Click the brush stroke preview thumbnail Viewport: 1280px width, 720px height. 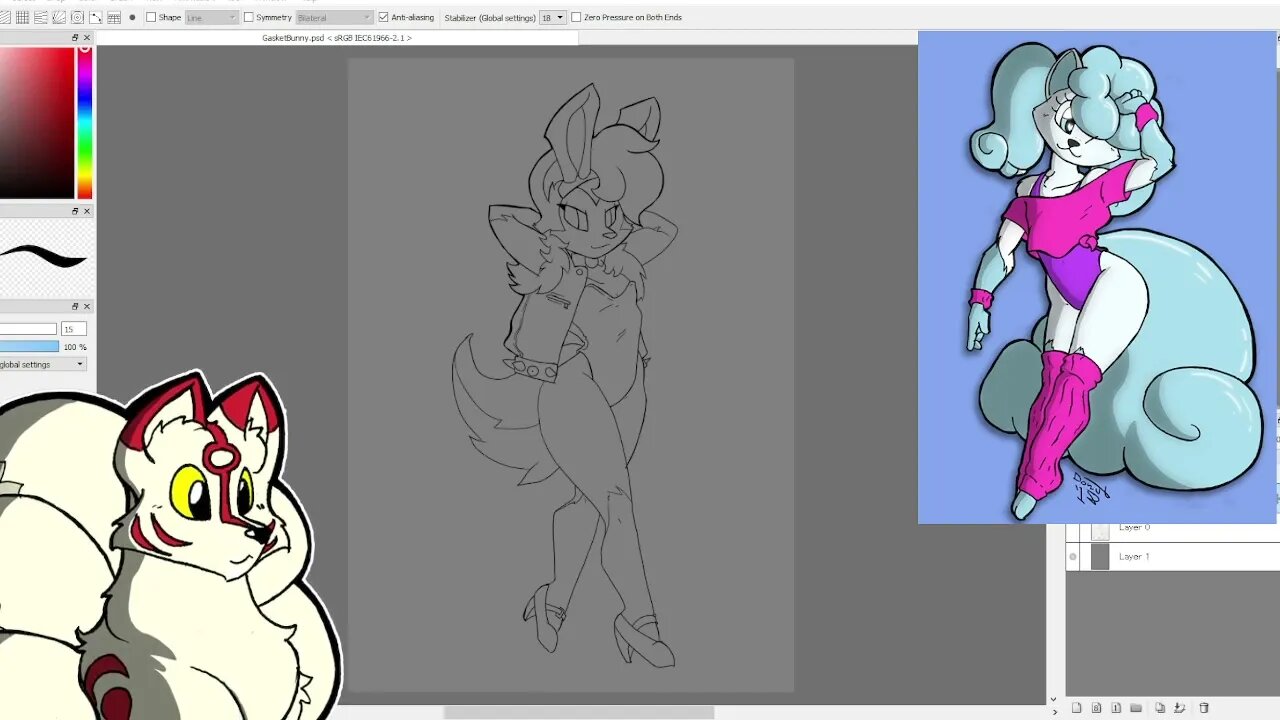point(45,257)
